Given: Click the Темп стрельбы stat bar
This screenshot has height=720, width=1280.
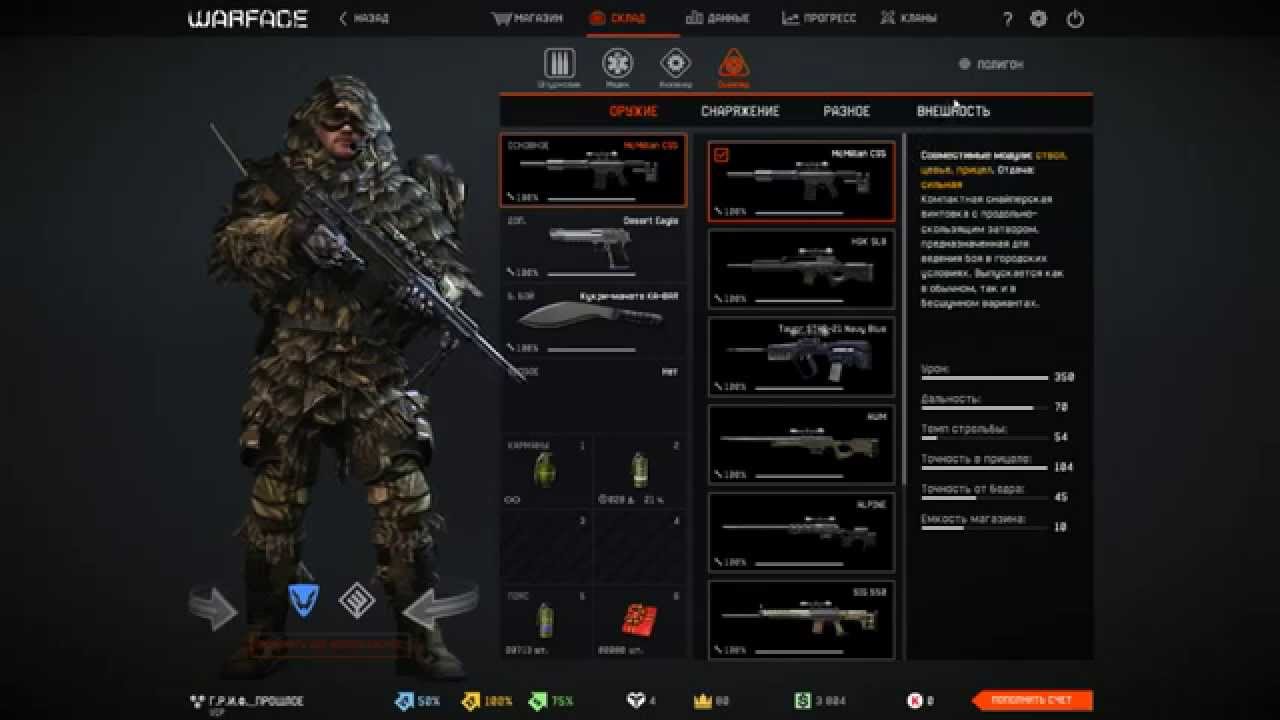Looking at the screenshot, I should 984,438.
